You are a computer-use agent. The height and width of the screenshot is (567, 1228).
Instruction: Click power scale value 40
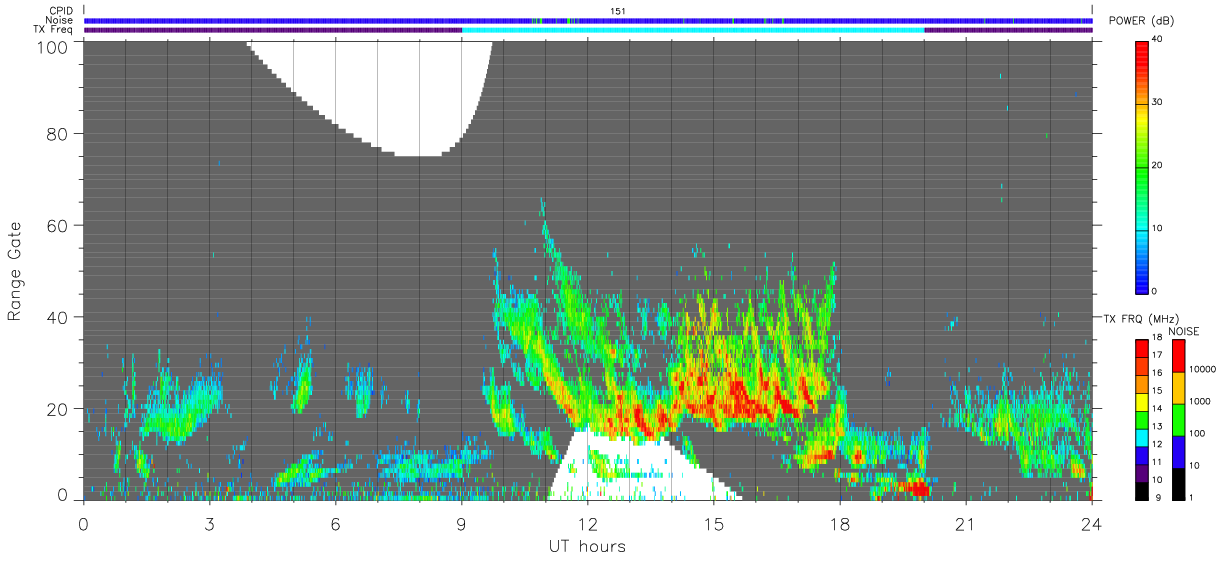[1159, 41]
